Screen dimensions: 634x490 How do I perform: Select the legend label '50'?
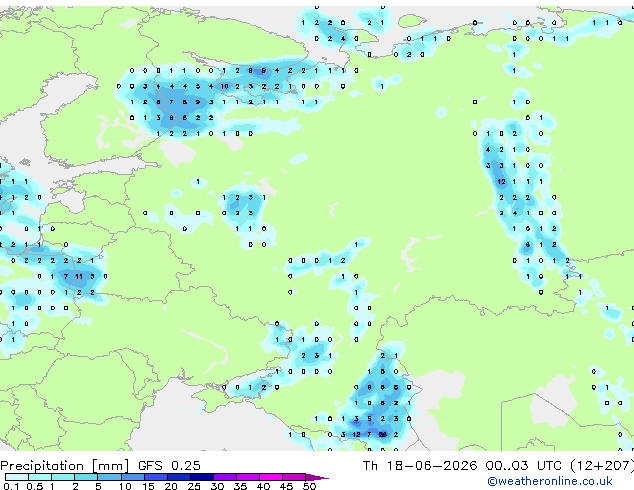310,486
